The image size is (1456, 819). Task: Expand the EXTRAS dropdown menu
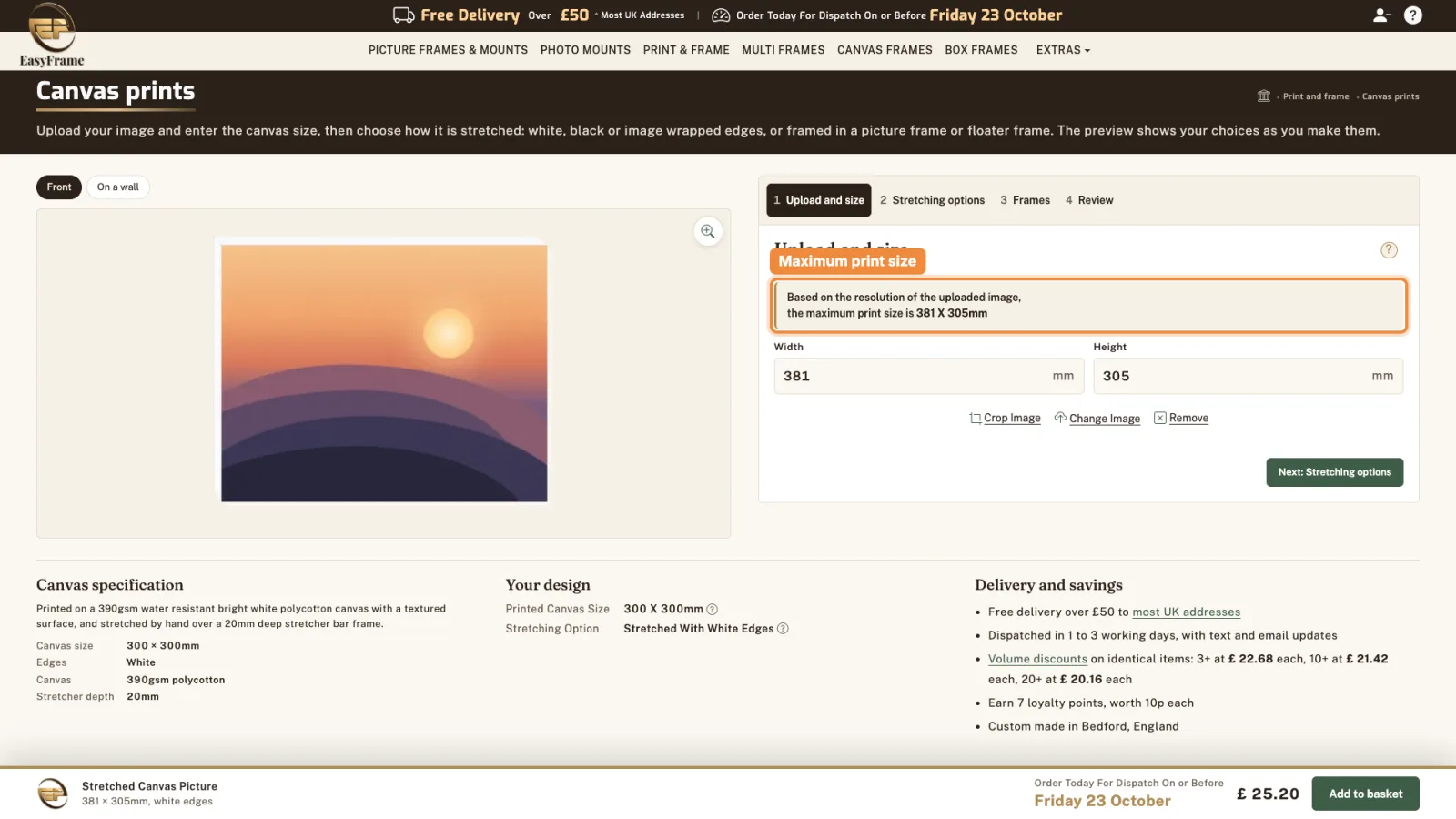tap(1063, 50)
